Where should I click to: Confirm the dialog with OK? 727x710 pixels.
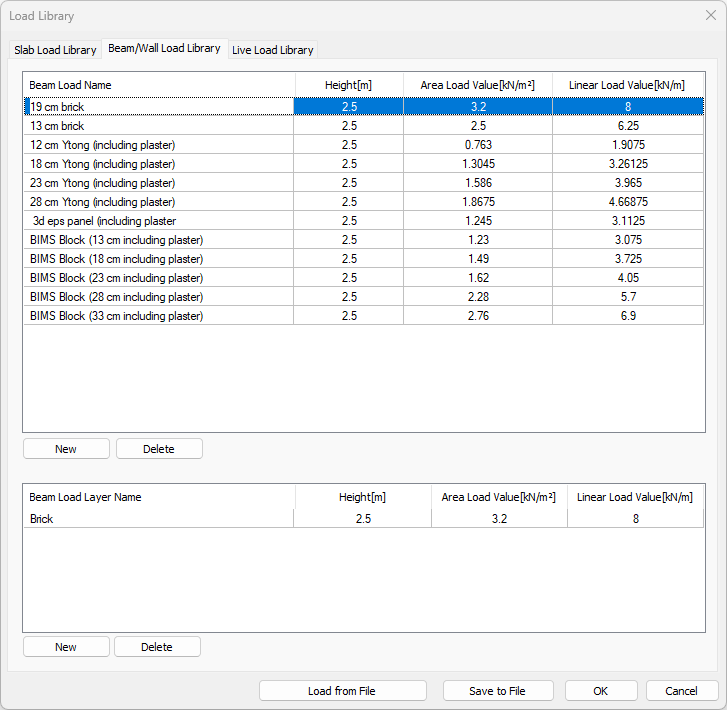[x=600, y=691]
